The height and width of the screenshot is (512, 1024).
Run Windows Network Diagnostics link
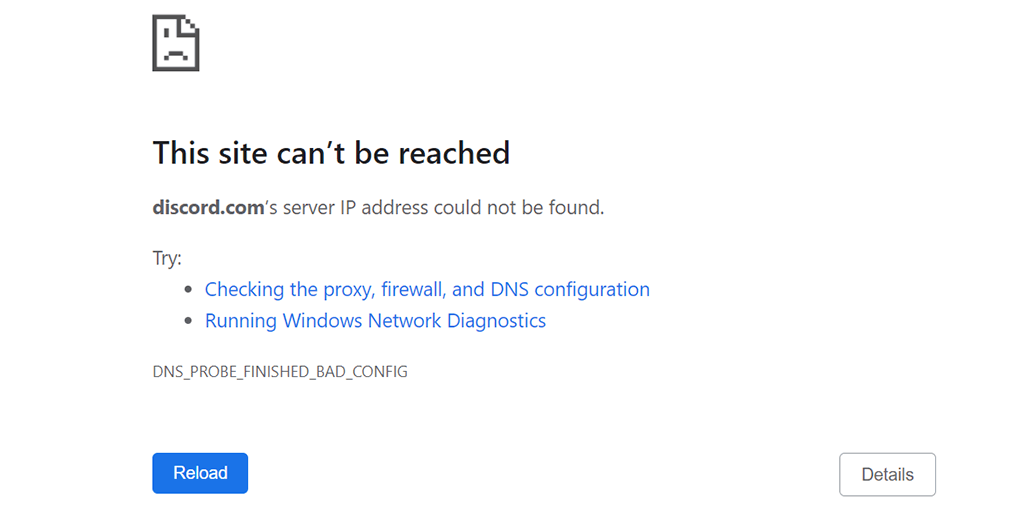tap(375, 321)
